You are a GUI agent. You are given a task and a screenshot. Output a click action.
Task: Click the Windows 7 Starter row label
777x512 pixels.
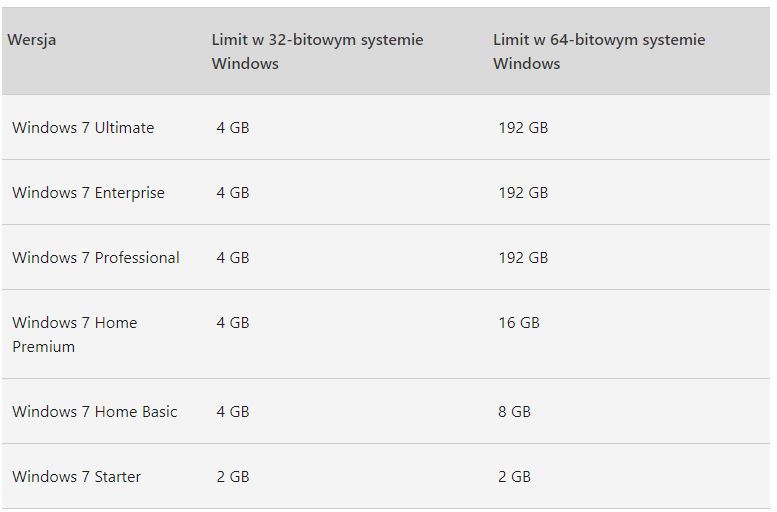[x=77, y=477]
